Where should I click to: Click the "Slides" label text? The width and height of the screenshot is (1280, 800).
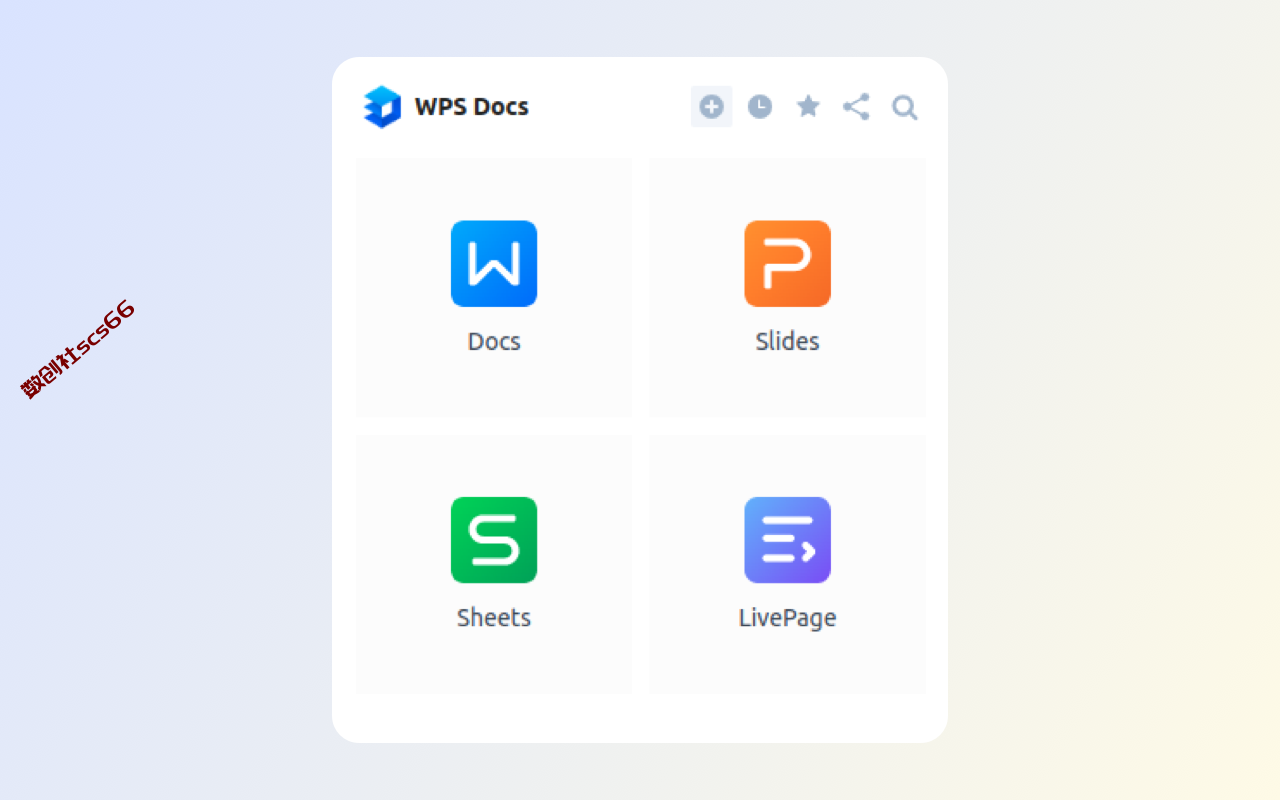coord(787,341)
